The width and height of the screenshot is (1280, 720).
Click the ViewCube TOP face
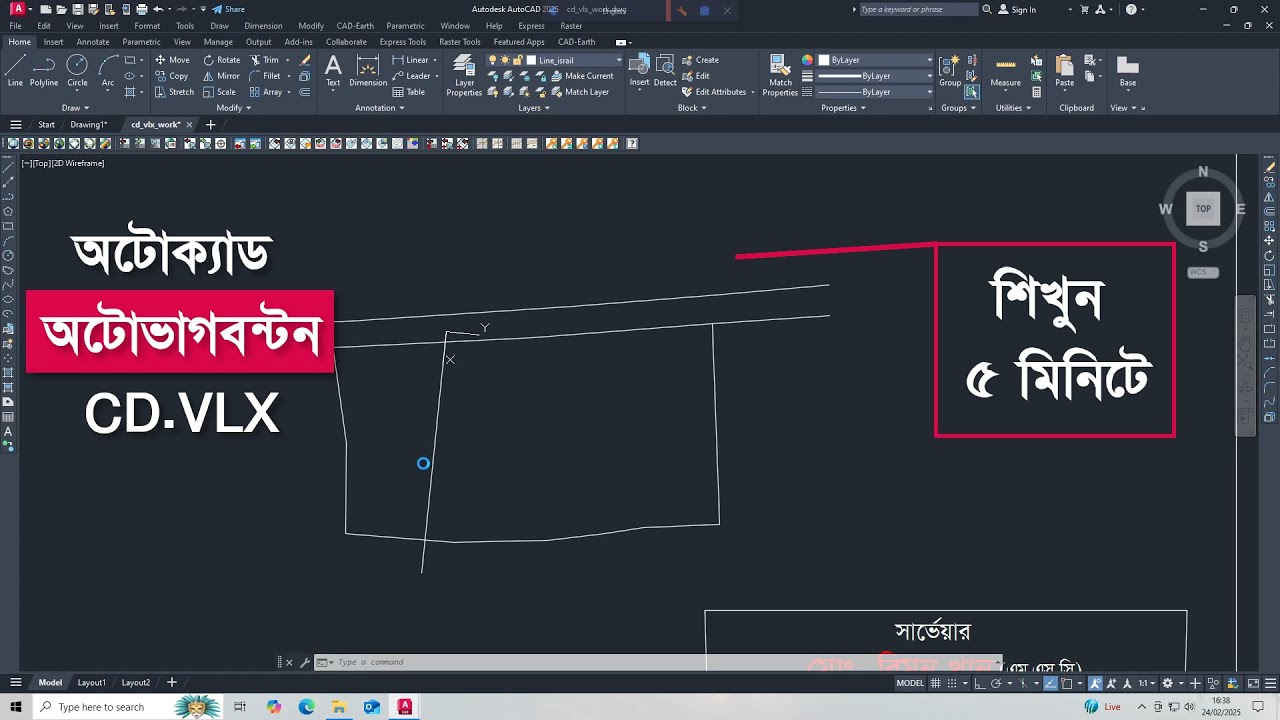pyautogui.click(x=1203, y=209)
